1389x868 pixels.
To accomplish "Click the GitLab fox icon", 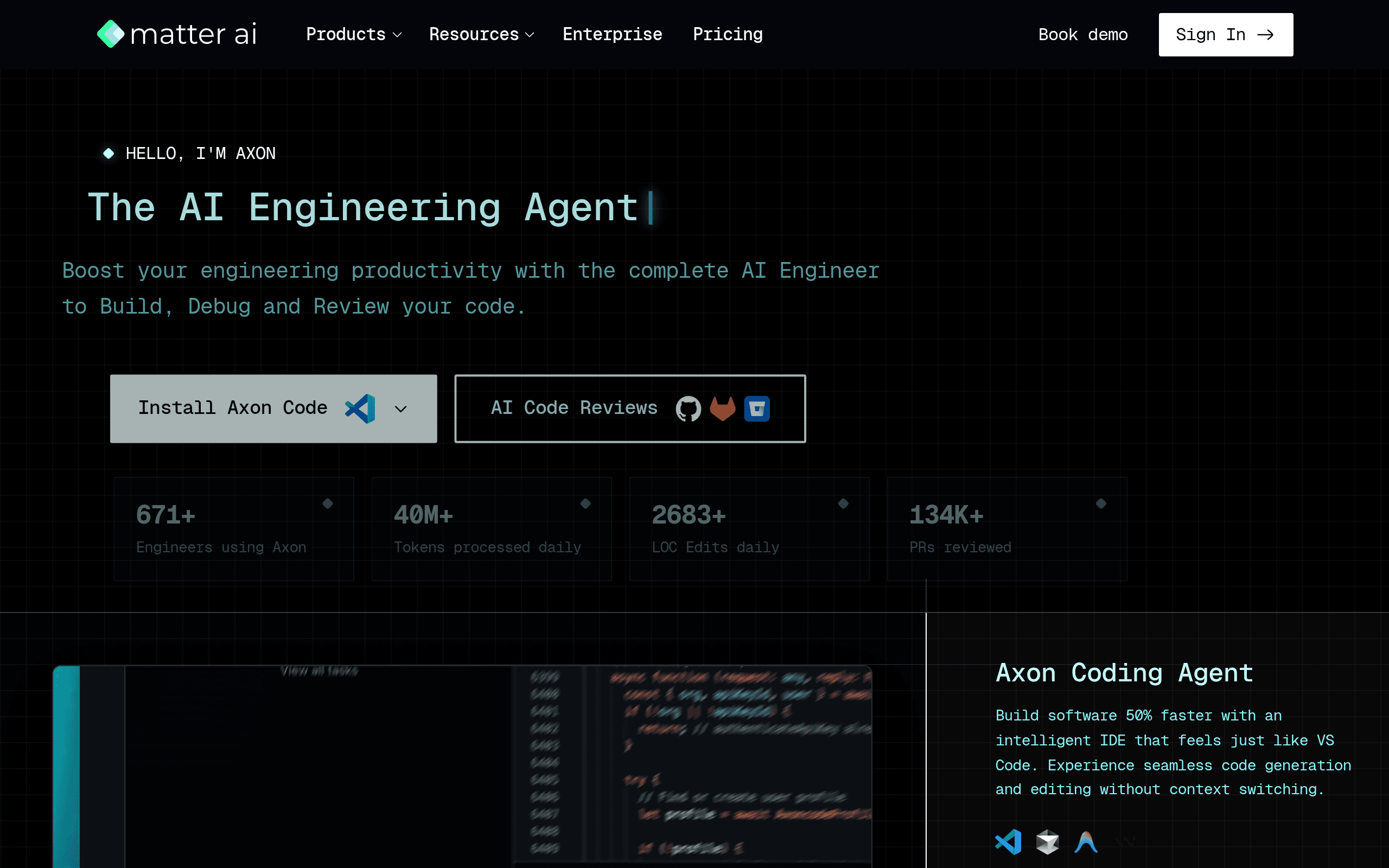I will (x=723, y=409).
